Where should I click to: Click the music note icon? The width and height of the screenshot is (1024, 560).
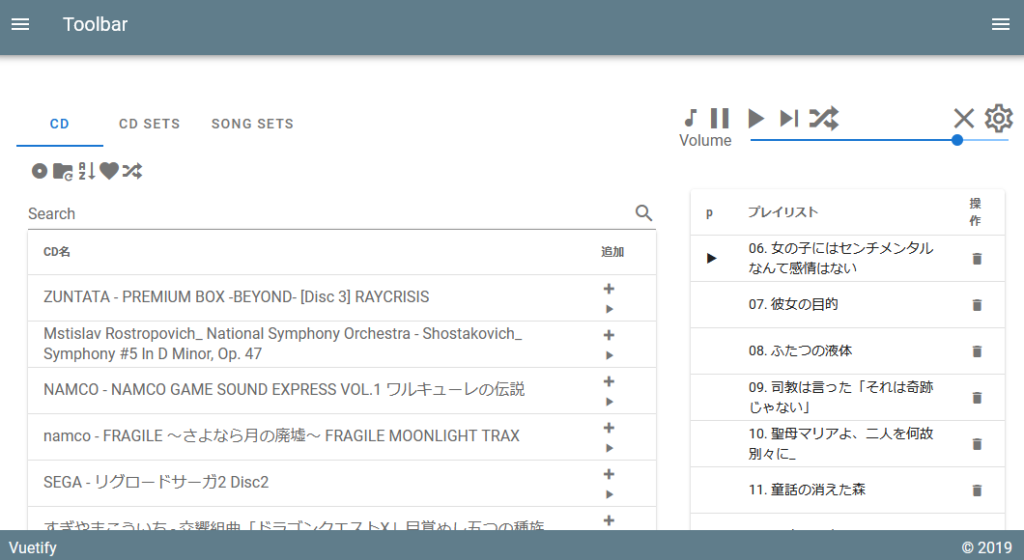pyautogui.click(x=690, y=119)
